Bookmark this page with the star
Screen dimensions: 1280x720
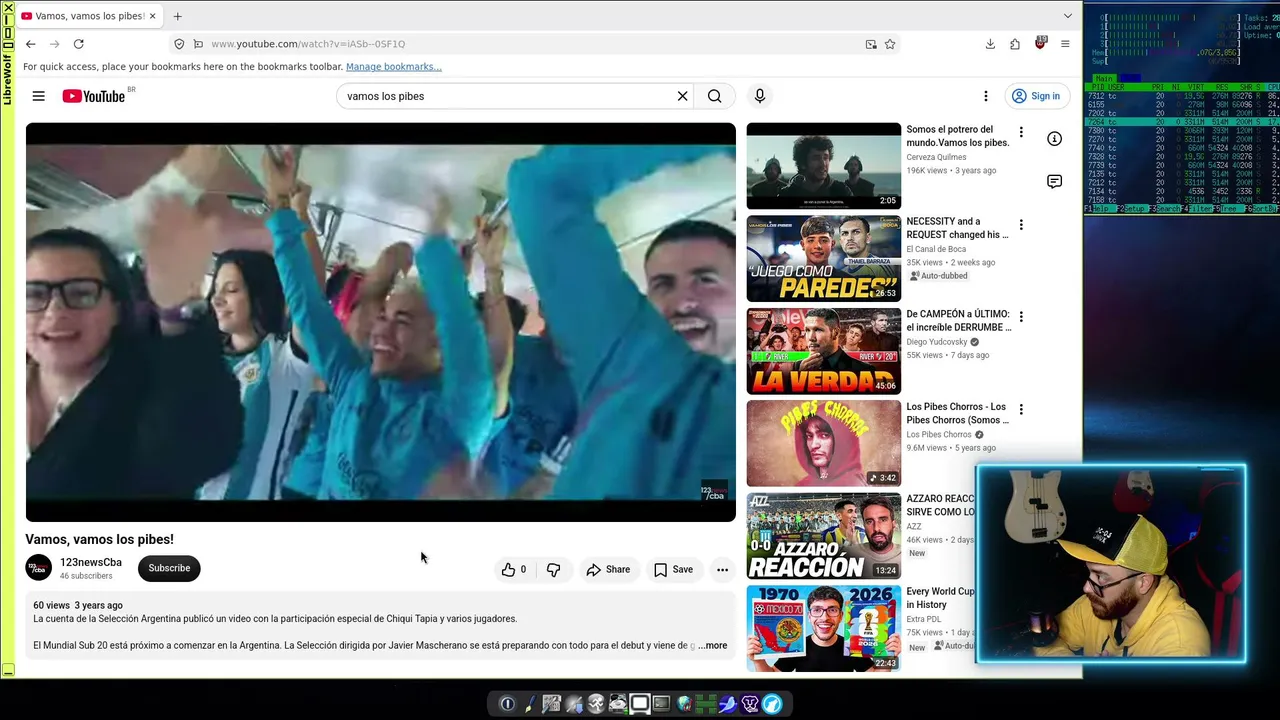[890, 44]
